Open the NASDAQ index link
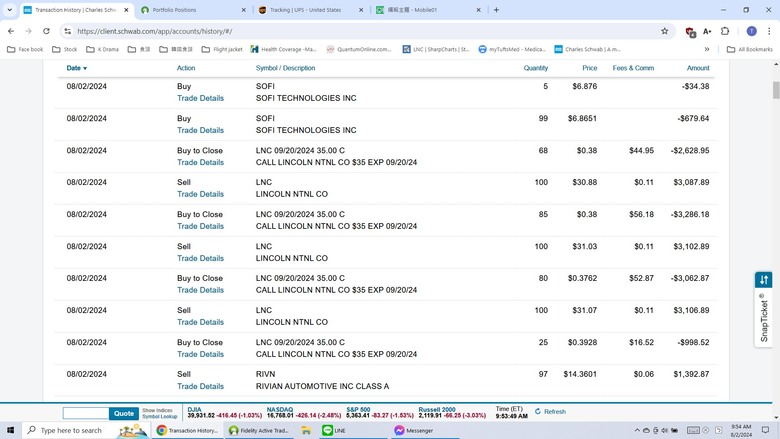This screenshot has height=439, width=780. 280,410
